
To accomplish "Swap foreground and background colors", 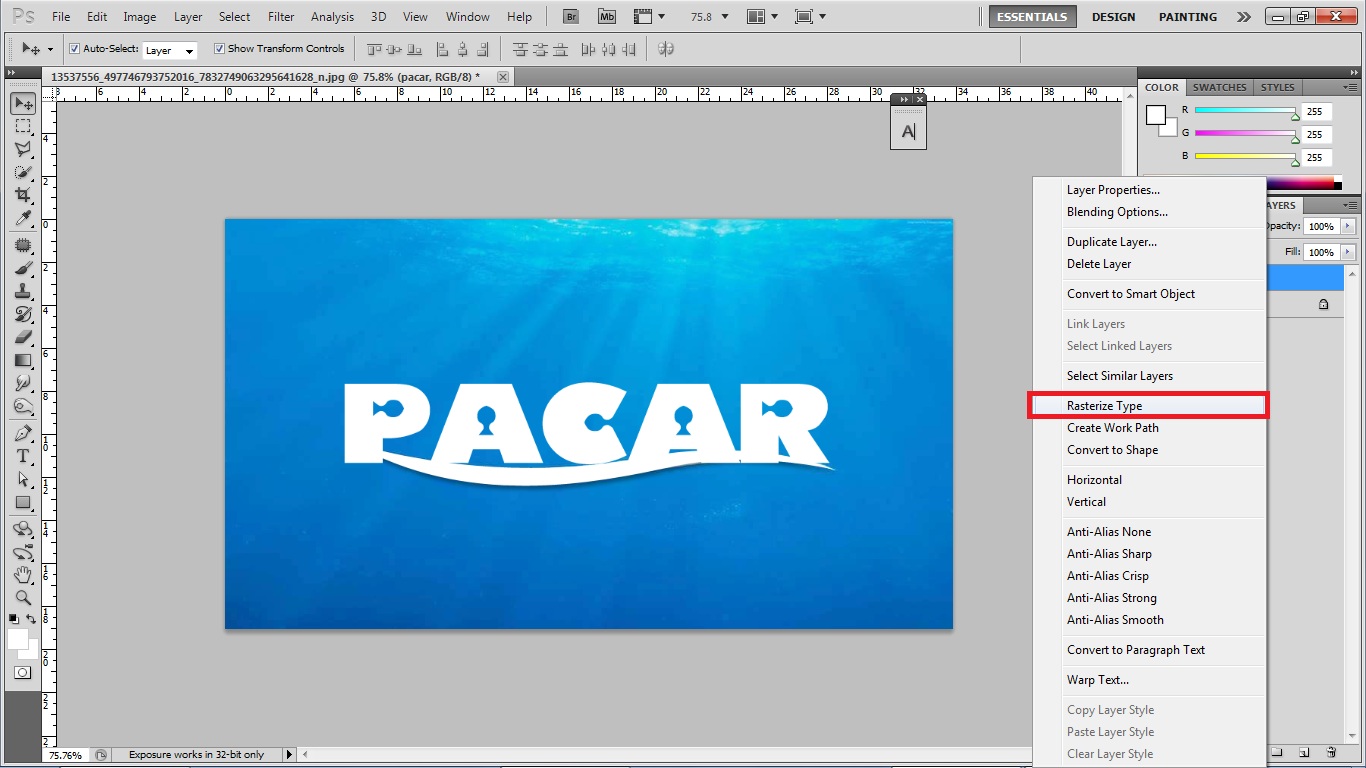I will pyautogui.click(x=32, y=620).
